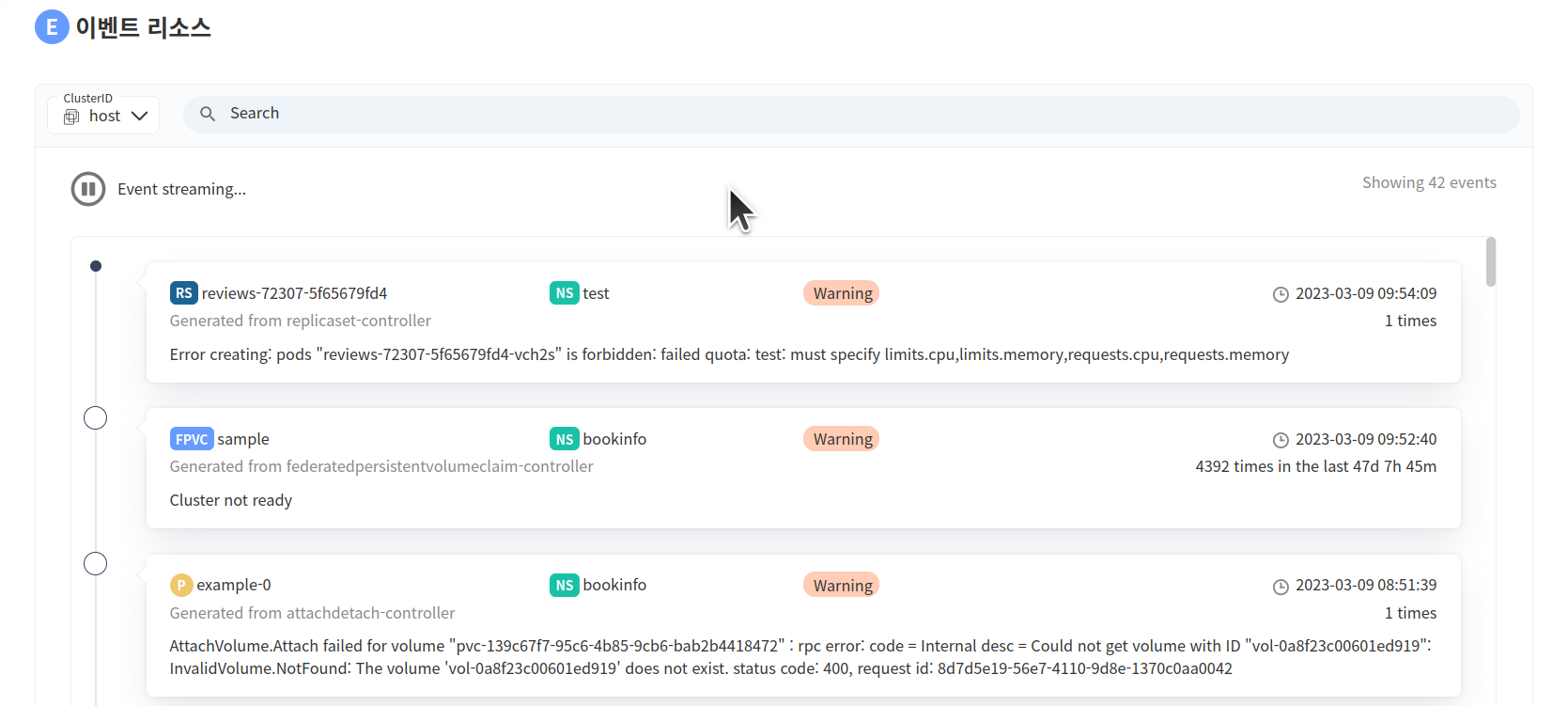Click 'Generated from attachdetach-controller' text

tap(312, 613)
